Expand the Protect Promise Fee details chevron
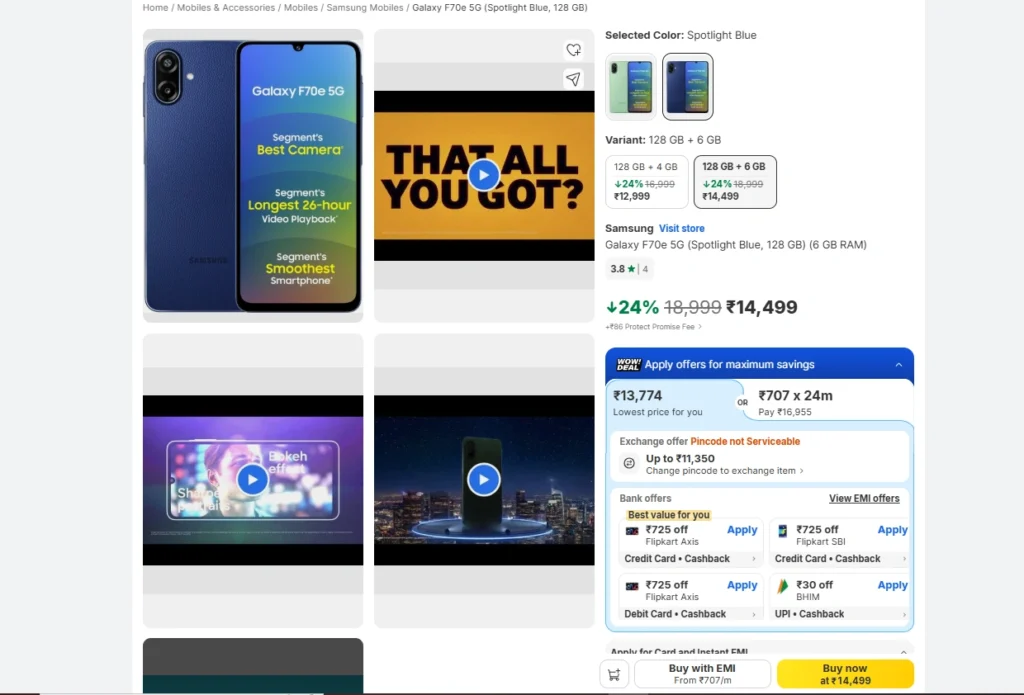1024x695 pixels. 700,327
